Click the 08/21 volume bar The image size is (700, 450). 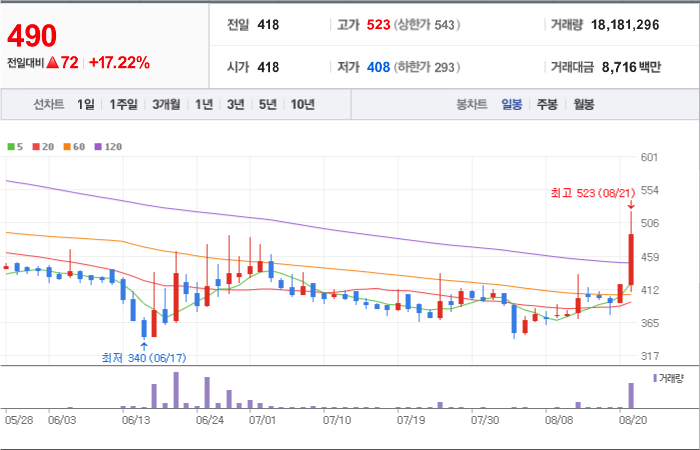click(x=631, y=396)
